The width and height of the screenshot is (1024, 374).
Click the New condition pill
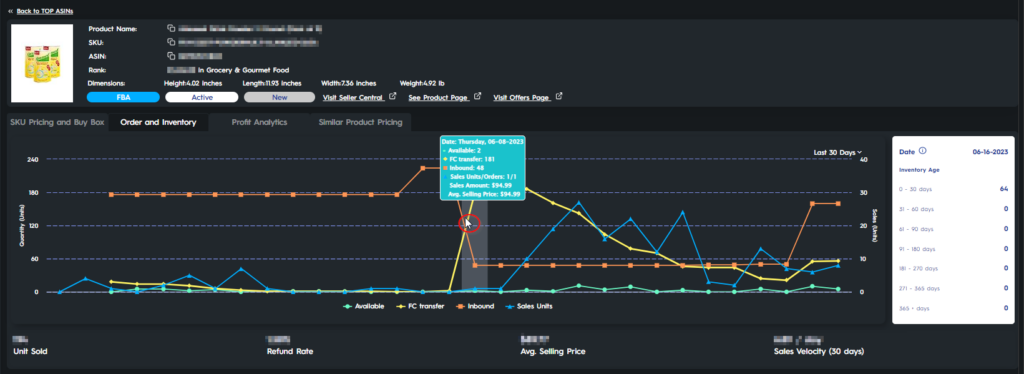[x=280, y=97]
